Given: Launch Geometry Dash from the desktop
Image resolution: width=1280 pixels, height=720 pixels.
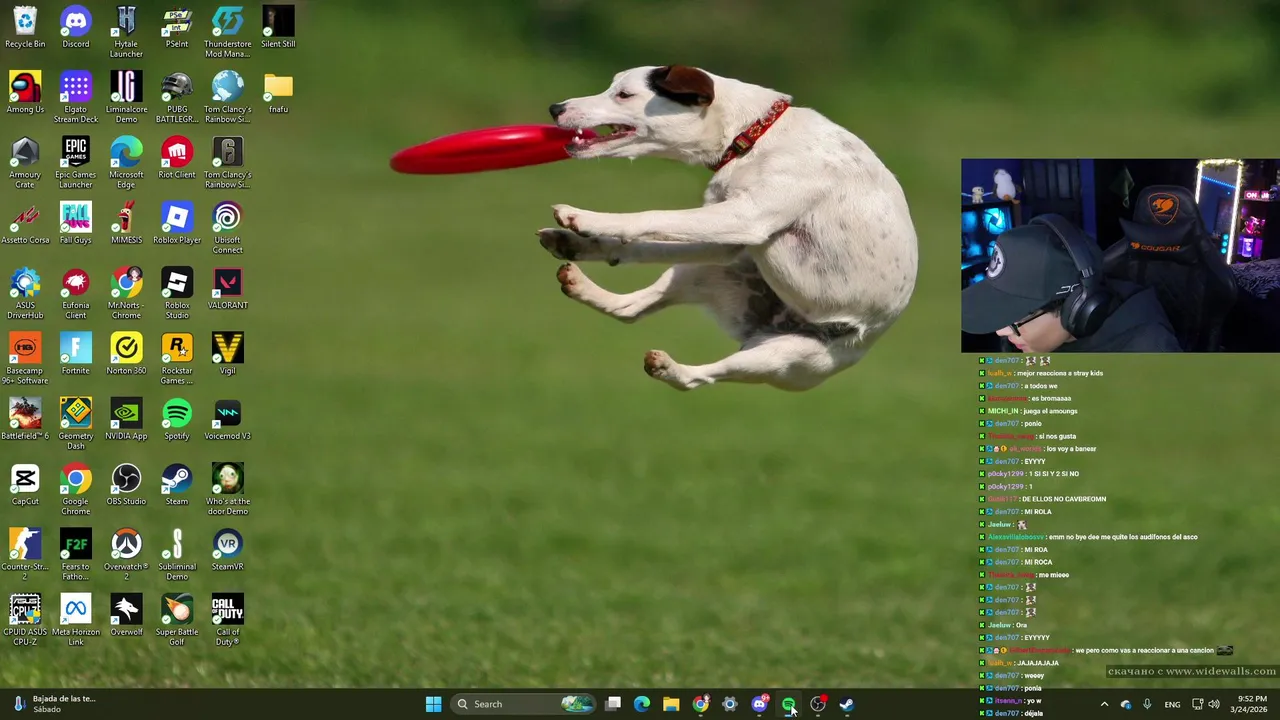Looking at the screenshot, I should pyautogui.click(x=75, y=423).
